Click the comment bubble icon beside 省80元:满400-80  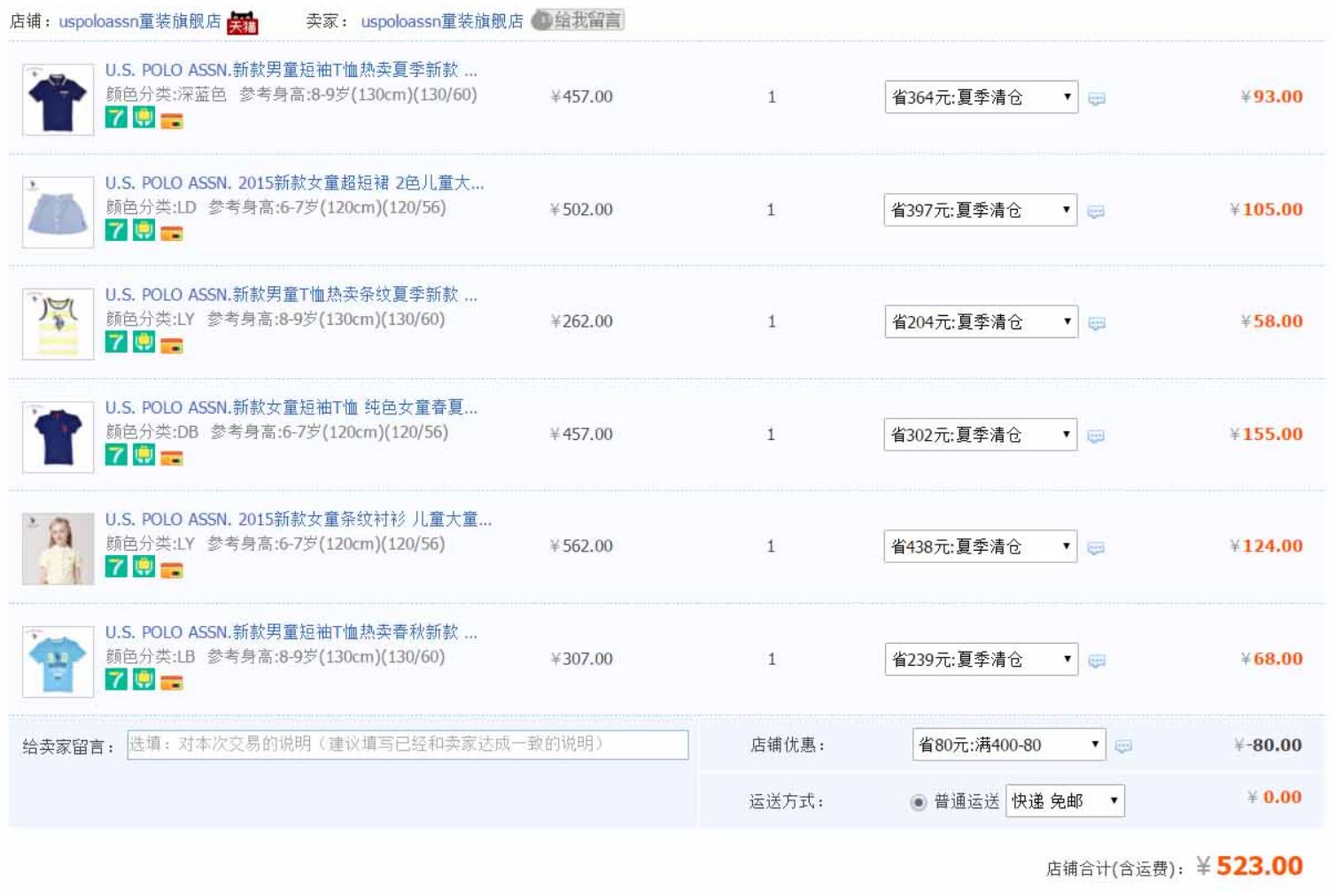coord(1123,746)
